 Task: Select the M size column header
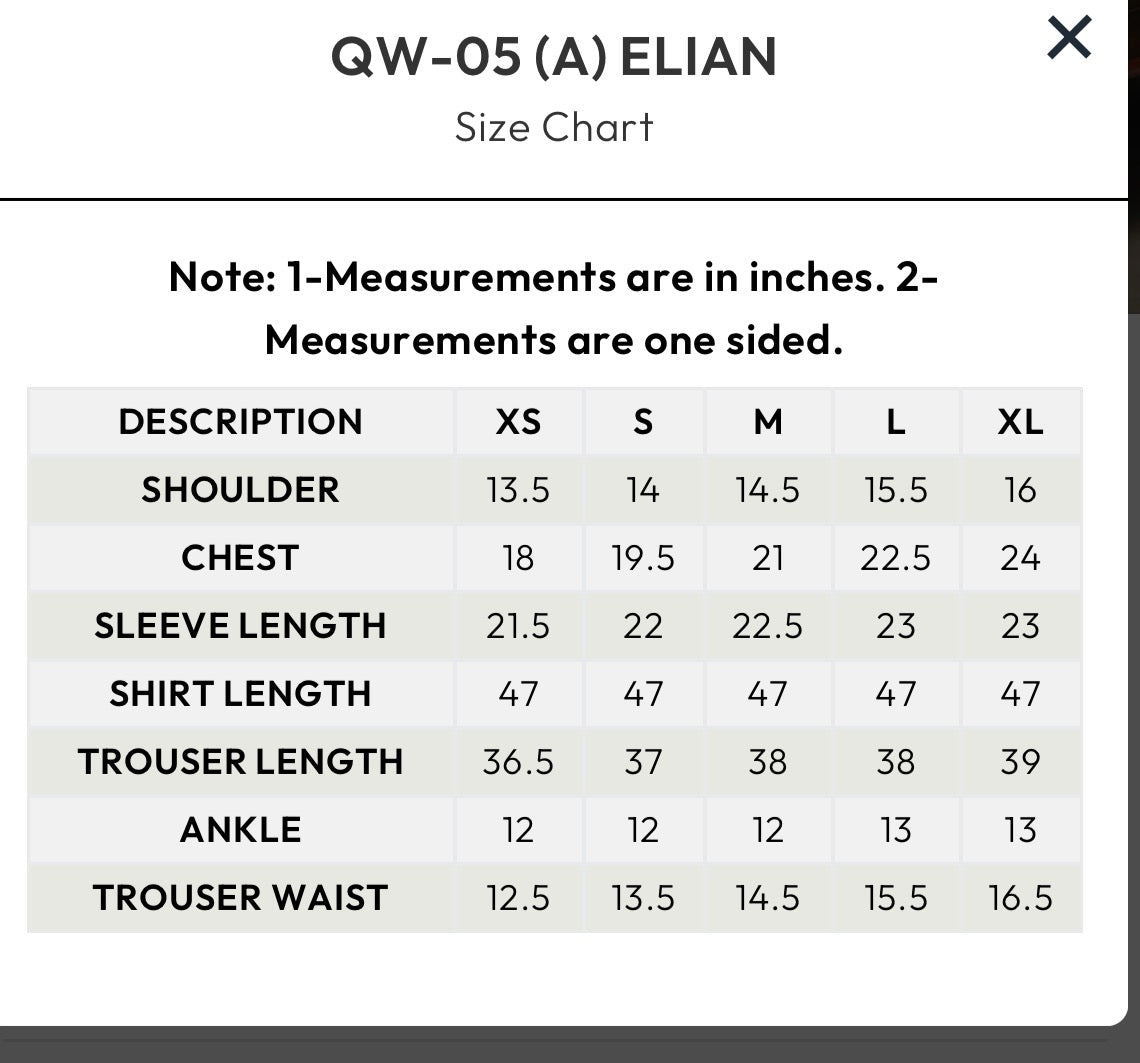pyautogui.click(x=767, y=422)
